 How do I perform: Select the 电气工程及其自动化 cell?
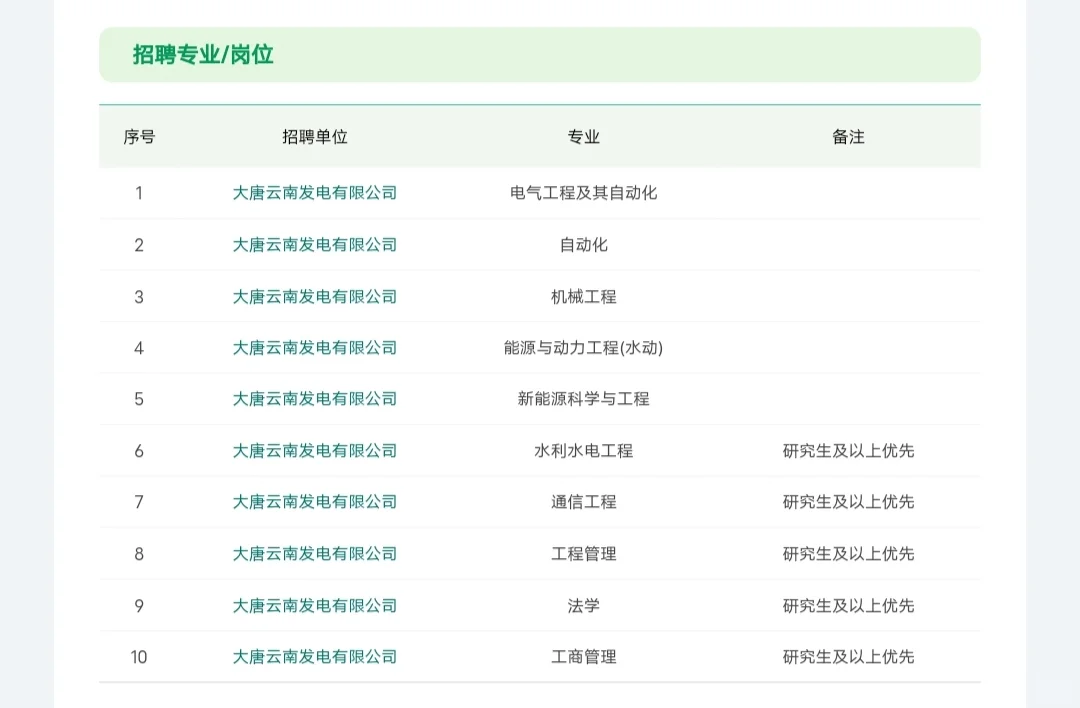pos(583,193)
